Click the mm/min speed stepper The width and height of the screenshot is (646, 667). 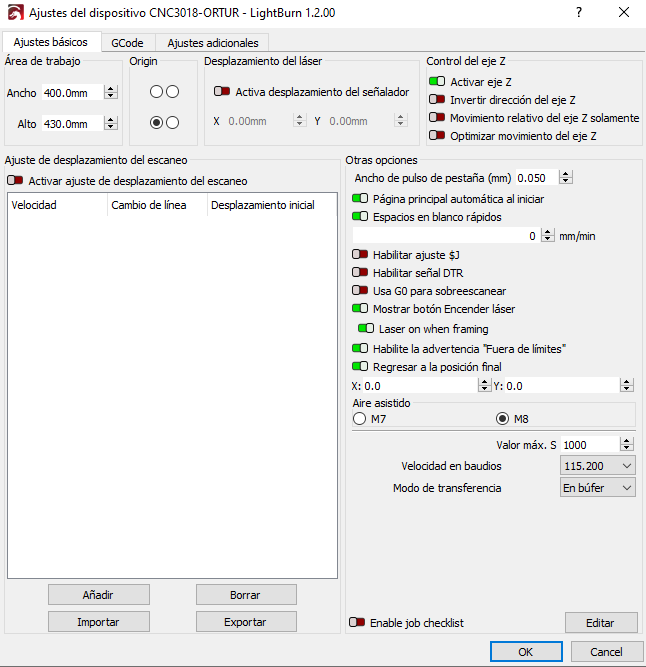click(x=547, y=235)
